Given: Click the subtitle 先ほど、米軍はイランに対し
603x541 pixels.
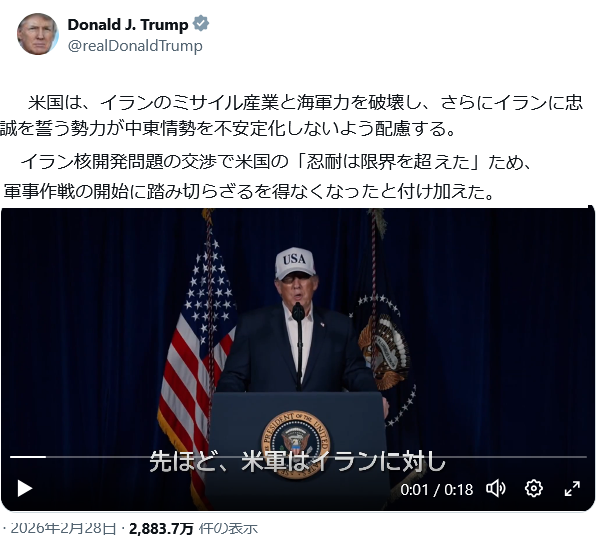Looking at the screenshot, I should coord(297,461).
